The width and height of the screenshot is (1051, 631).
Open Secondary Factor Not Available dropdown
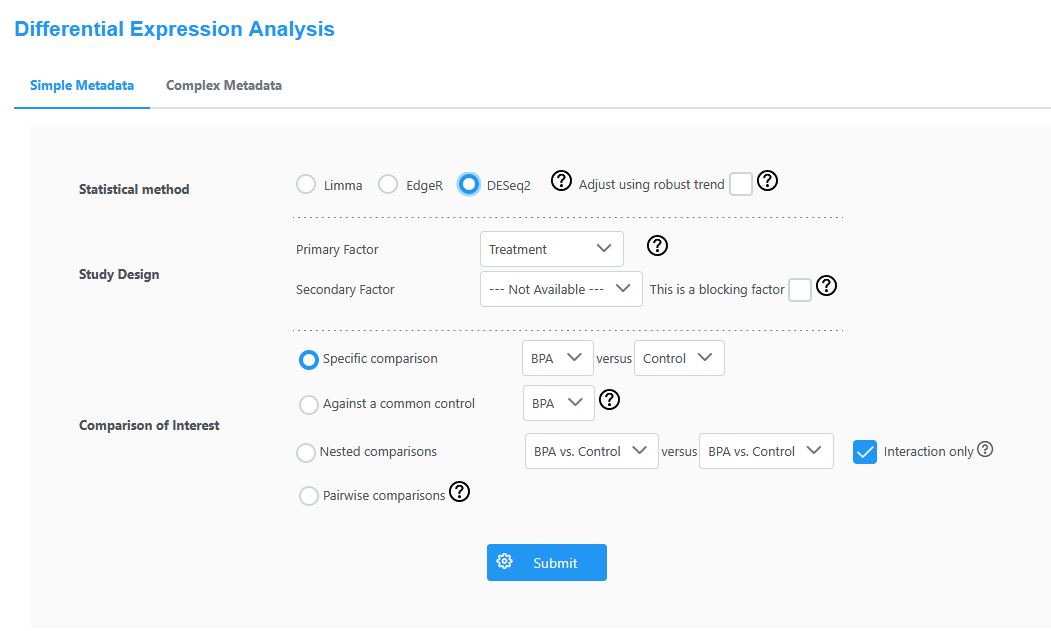[561, 289]
